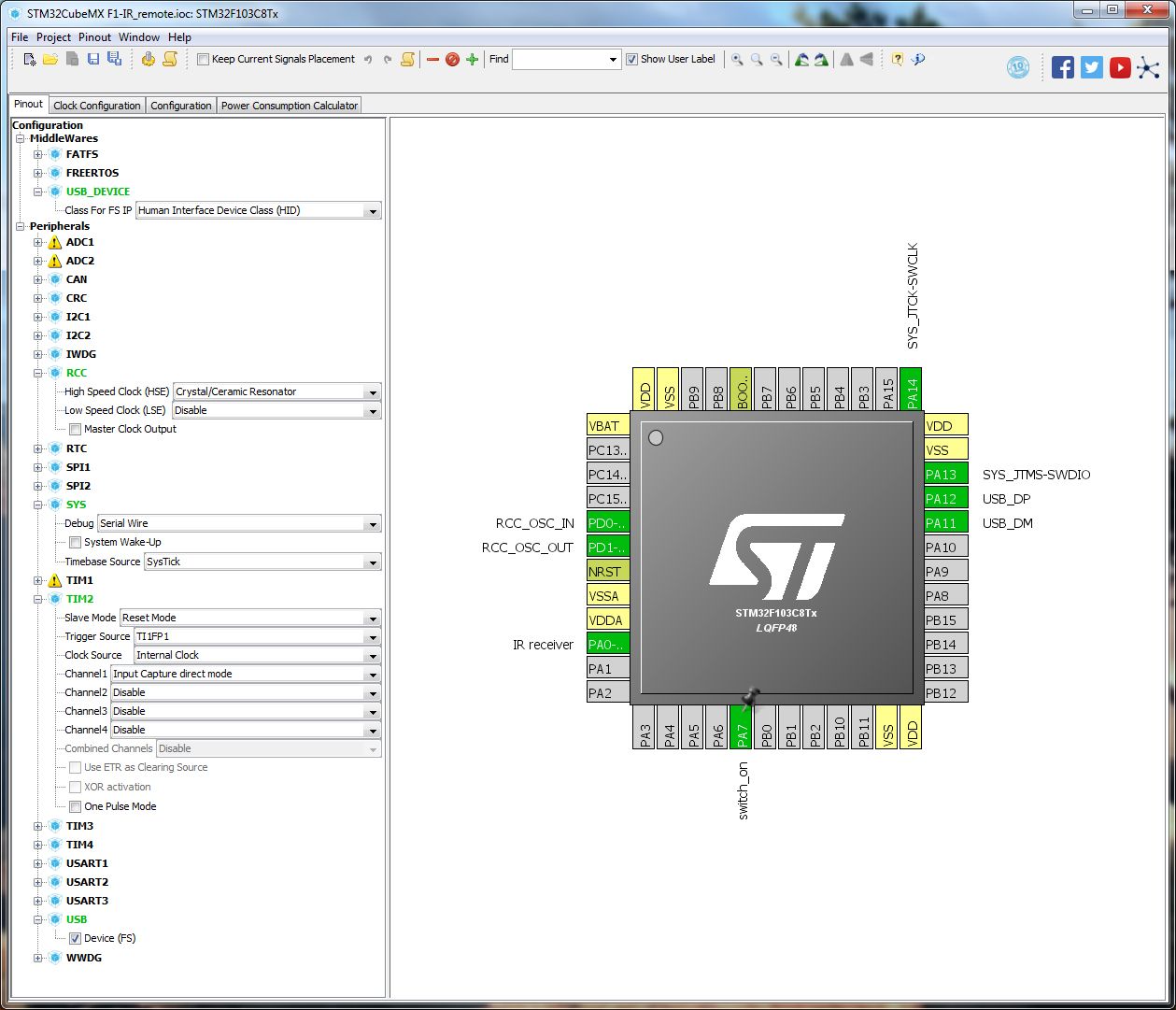Select the Generate code gear icon
The image size is (1176, 1010).
point(148,59)
